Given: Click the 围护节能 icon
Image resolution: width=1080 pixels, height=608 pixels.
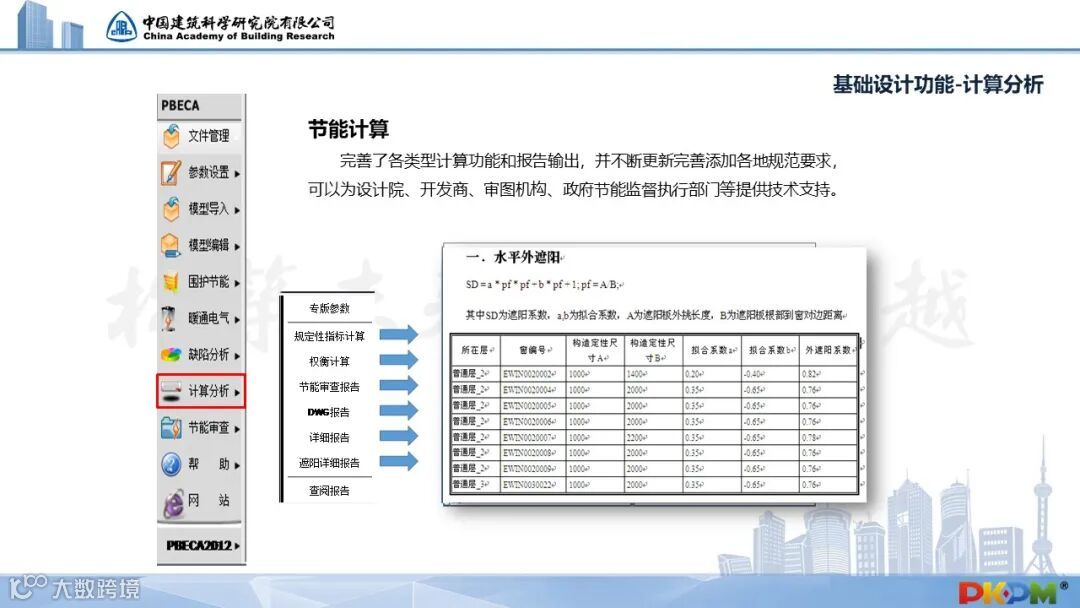Looking at the screenshot, I should 171,282.
